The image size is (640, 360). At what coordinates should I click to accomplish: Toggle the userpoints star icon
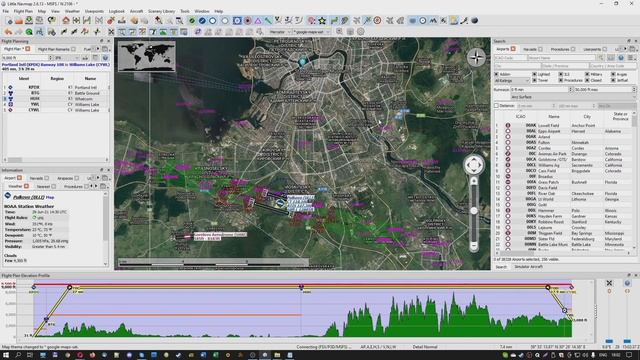click(x=322, y=20)
